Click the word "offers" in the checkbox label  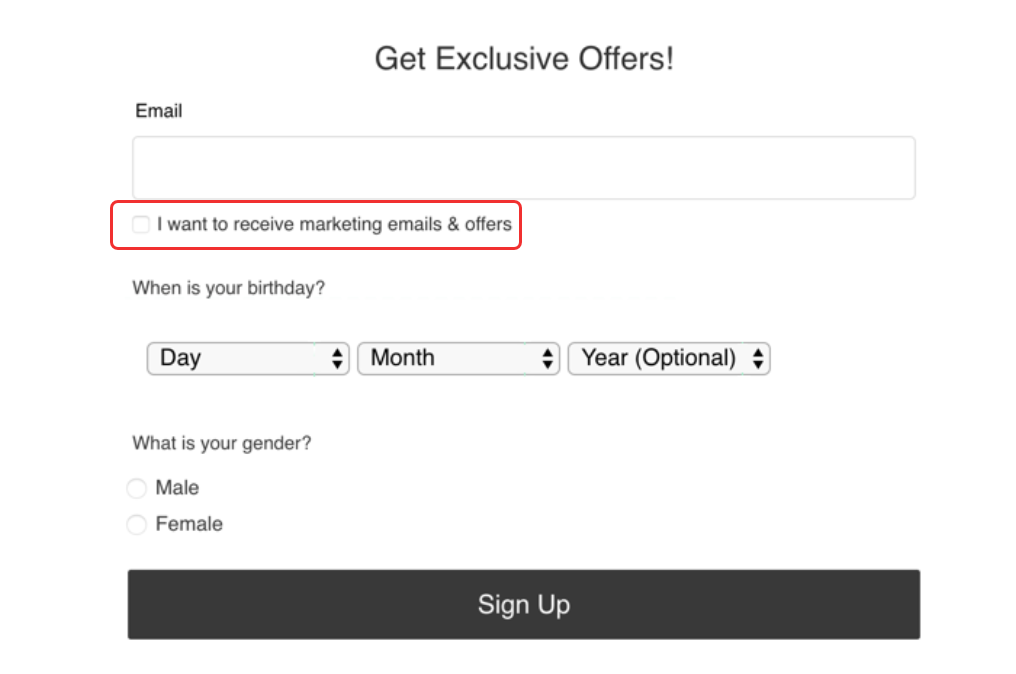[488, 225]
